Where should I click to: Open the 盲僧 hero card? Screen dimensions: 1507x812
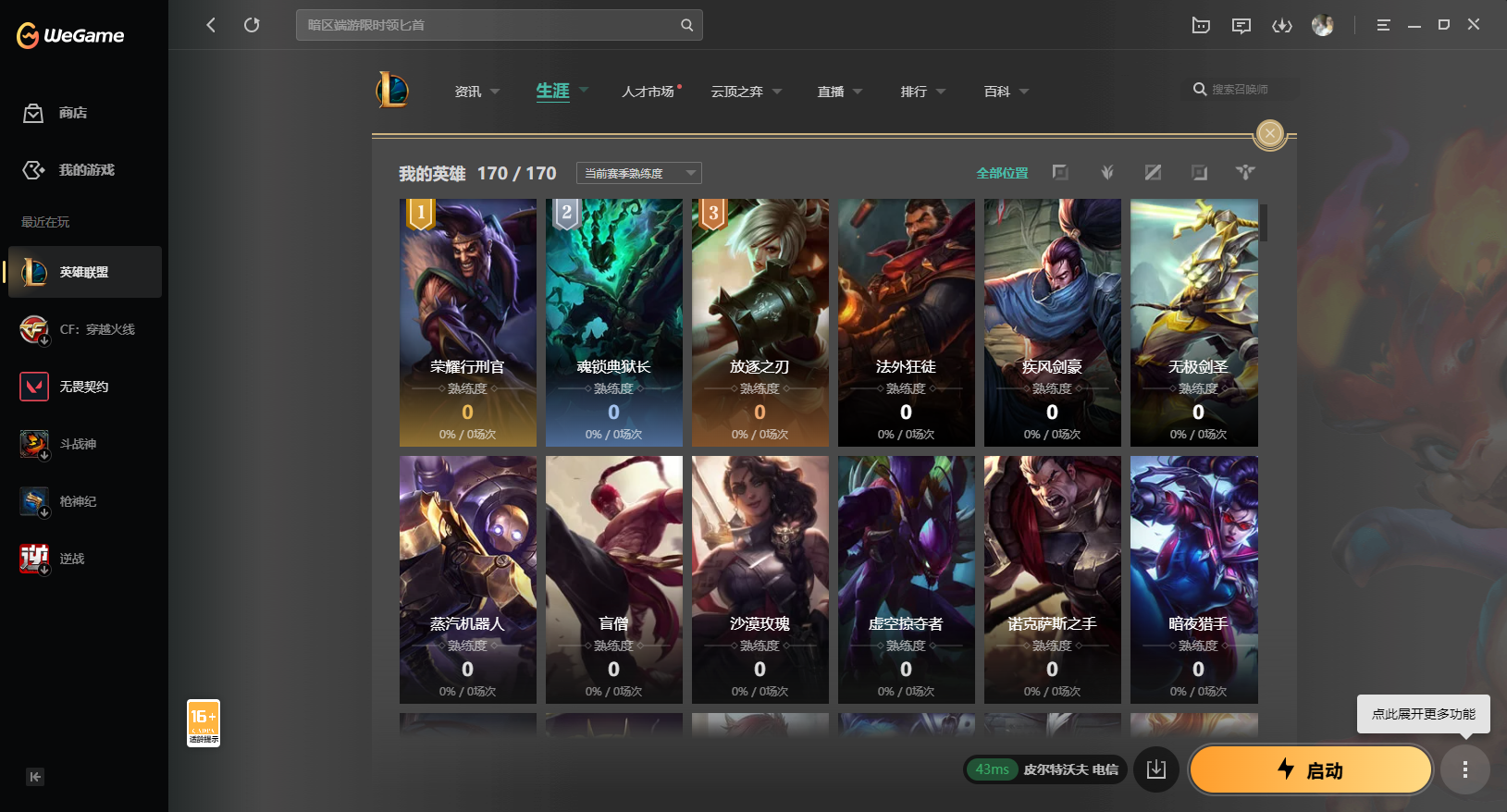point(614,580)
